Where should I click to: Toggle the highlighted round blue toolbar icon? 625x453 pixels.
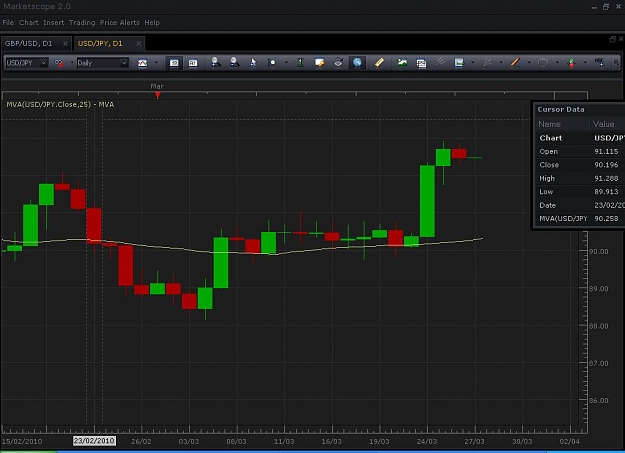coord(357,63)
